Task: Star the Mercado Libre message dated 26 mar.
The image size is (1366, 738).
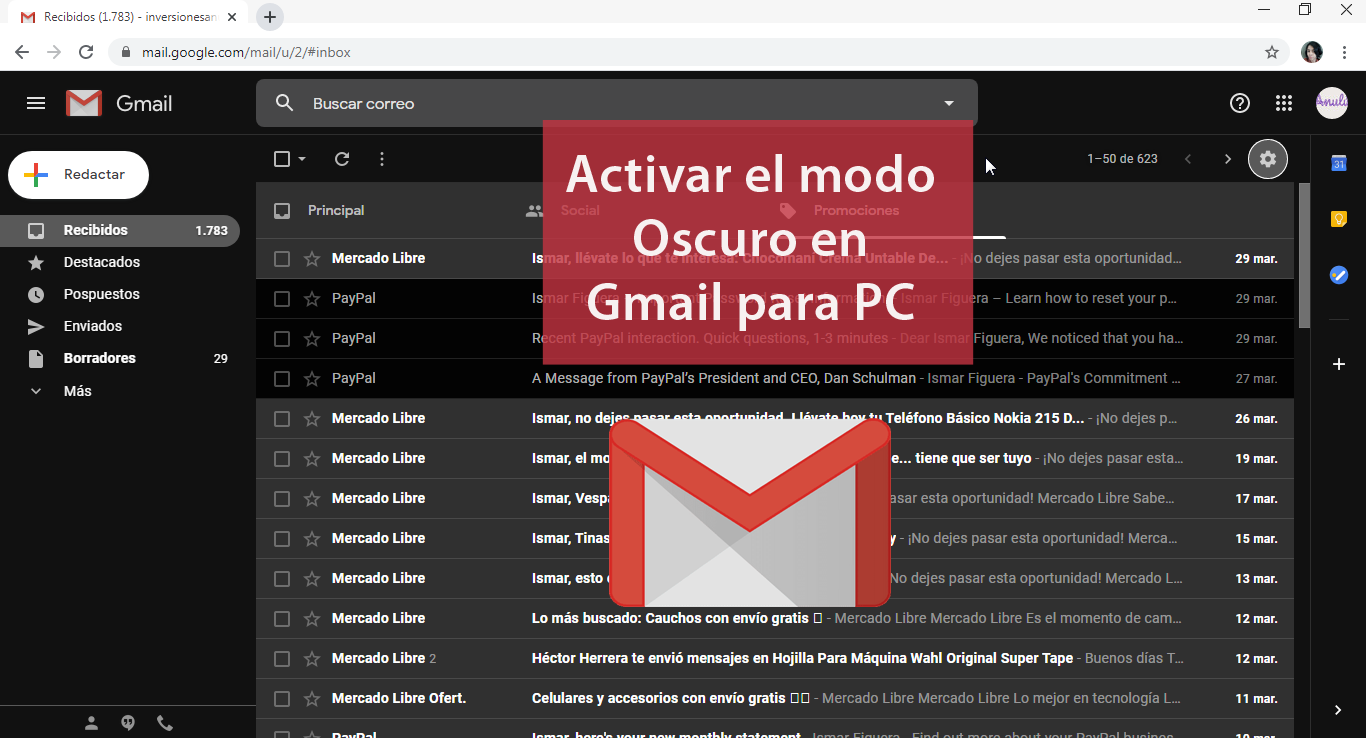Action: [312, 419]
